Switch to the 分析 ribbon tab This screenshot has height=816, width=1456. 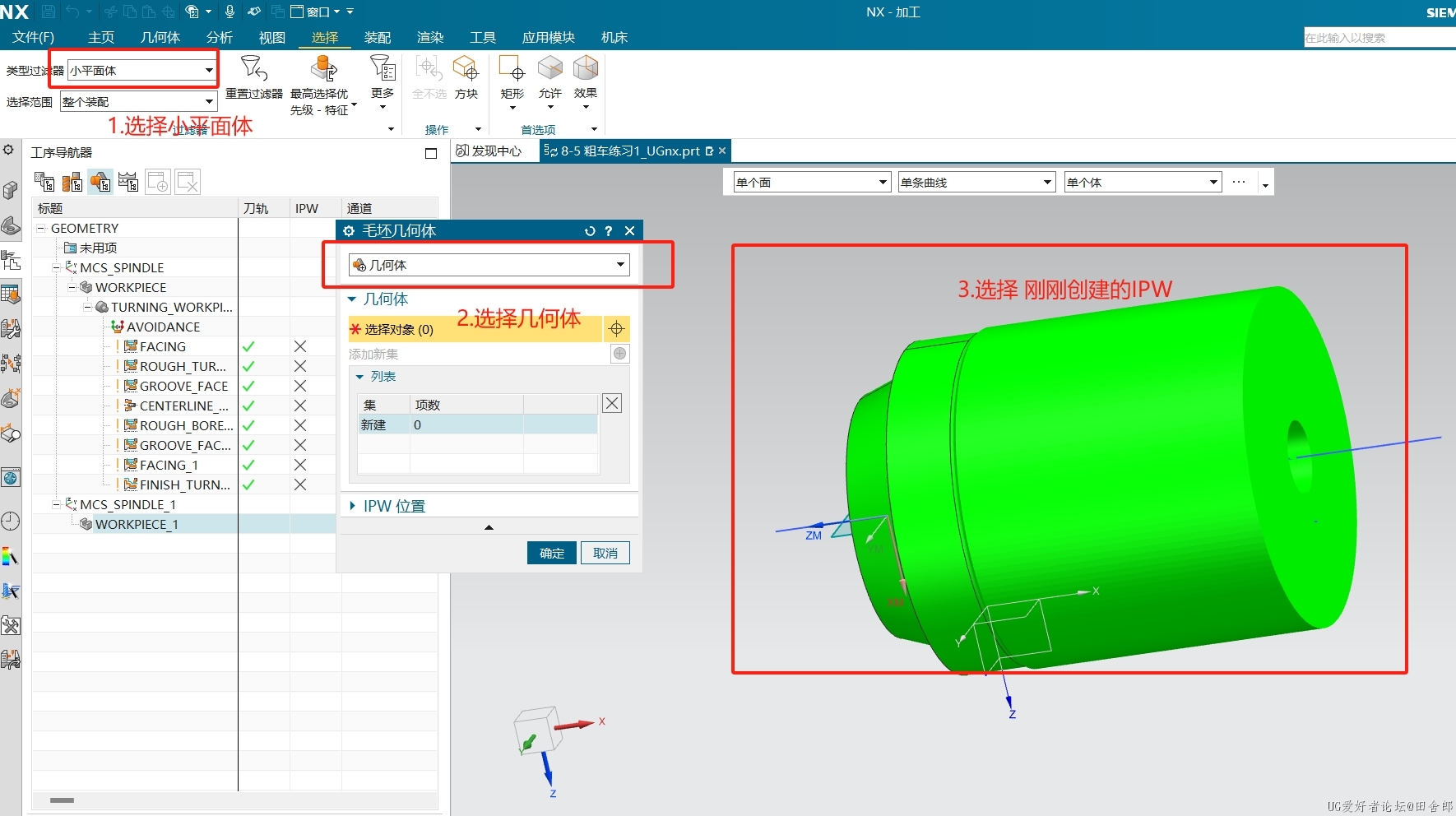(x=220, y=38)
